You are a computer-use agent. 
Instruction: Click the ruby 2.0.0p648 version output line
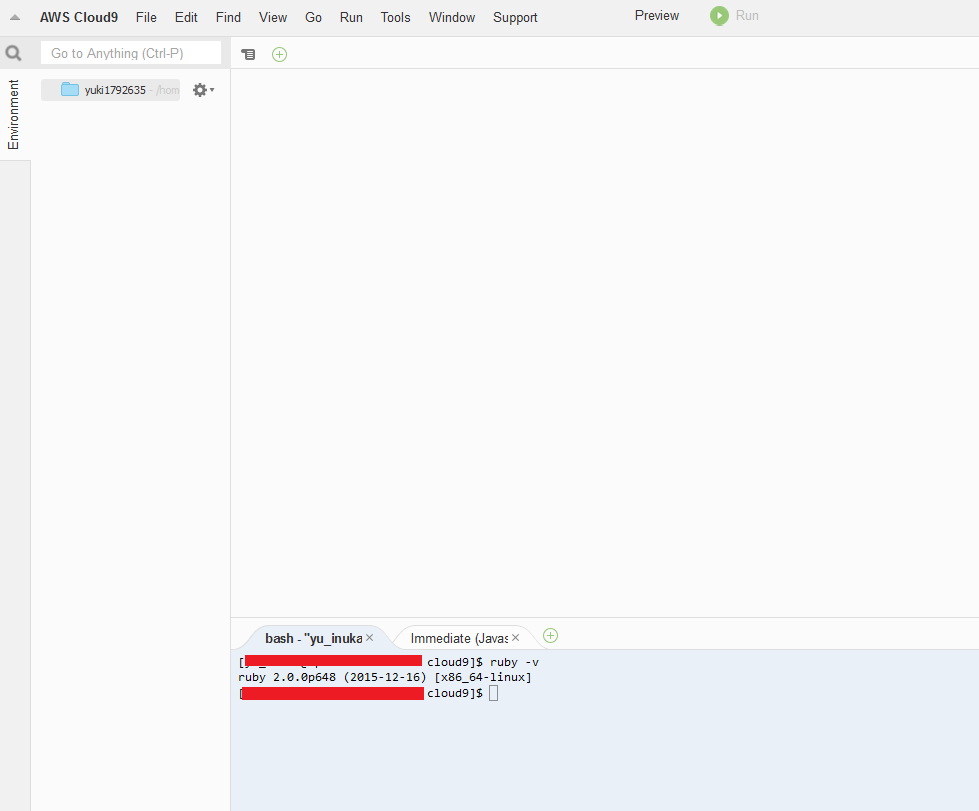click(x=385, y=677)
